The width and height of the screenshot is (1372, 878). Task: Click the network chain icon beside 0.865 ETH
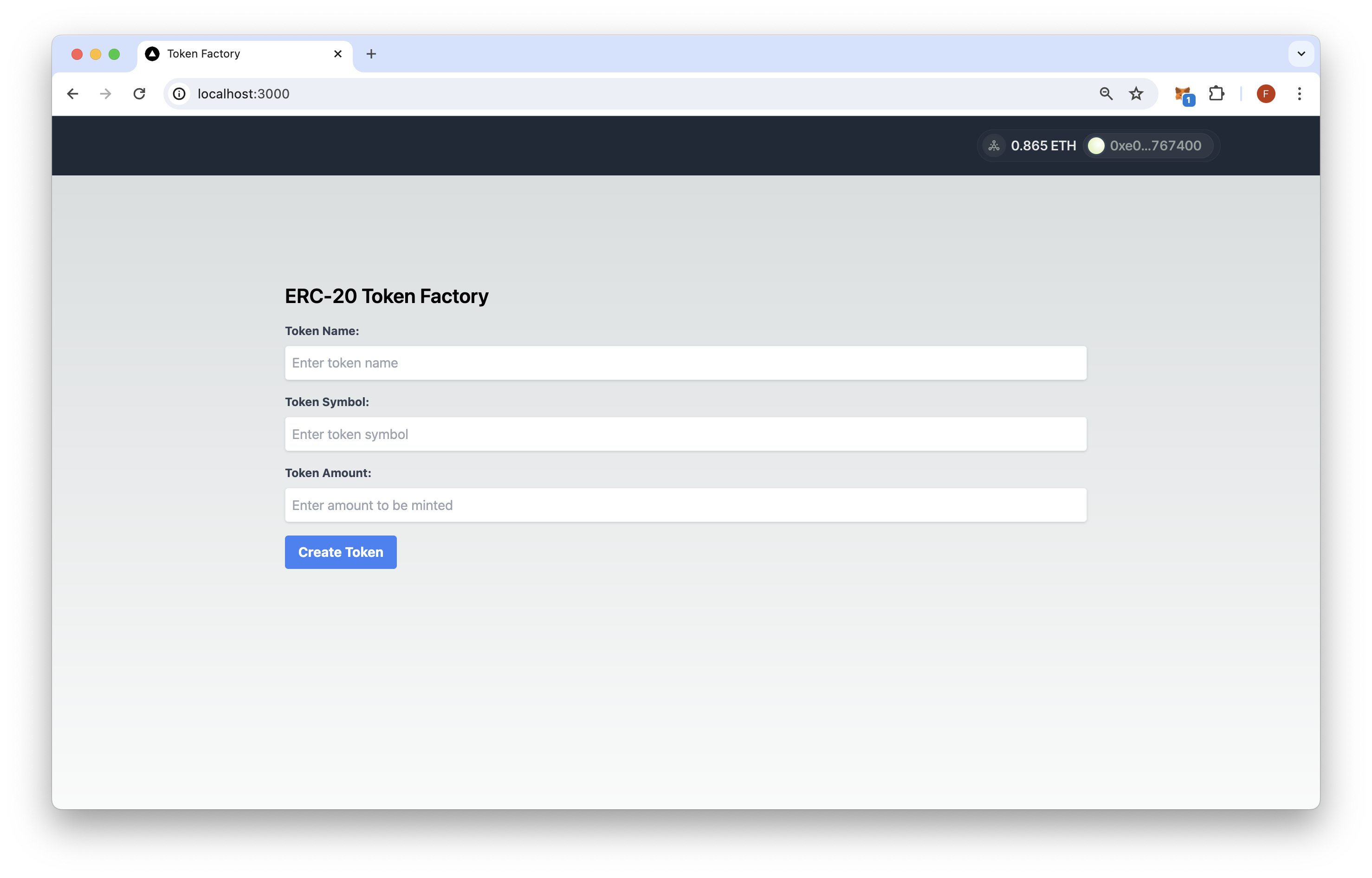[994, 146]
